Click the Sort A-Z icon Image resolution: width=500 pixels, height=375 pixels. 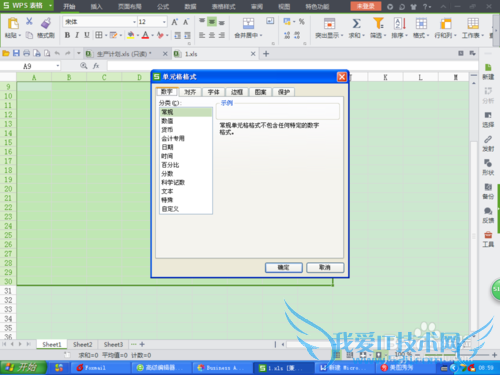pos(400,24)
